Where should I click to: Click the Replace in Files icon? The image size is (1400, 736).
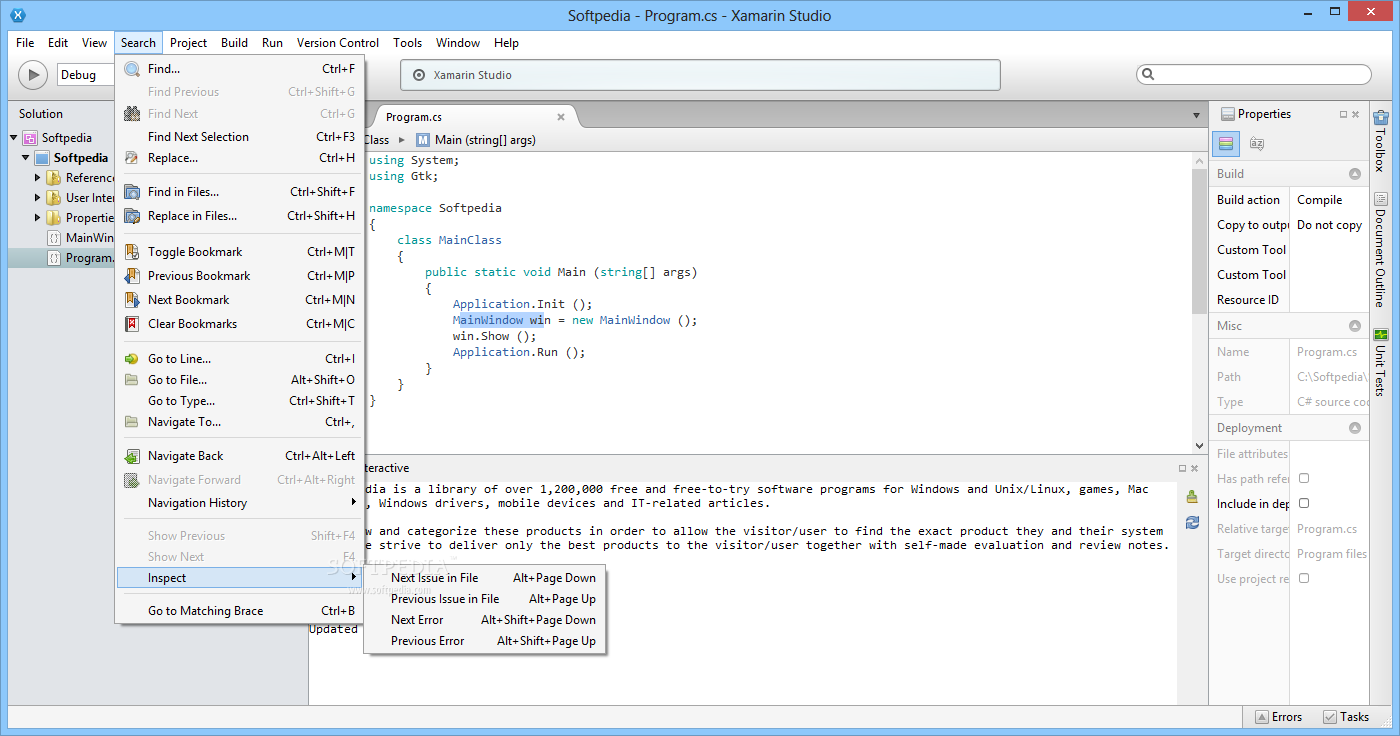[x=131, y=216]
